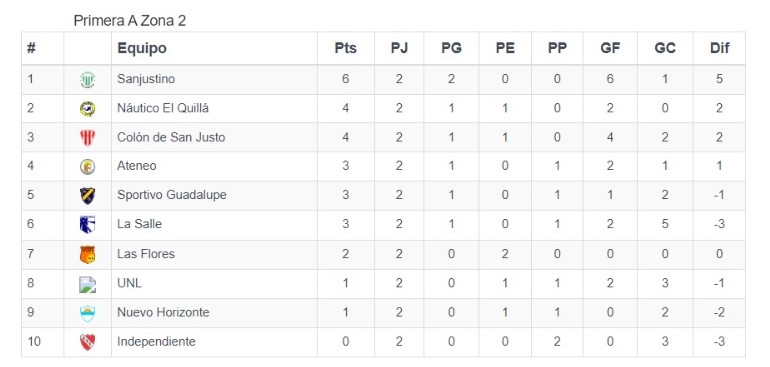The height and width of the screenshot is (367, 770).
Task: Click the Ateneo club crest icon
Action: [x=87, y=167]
